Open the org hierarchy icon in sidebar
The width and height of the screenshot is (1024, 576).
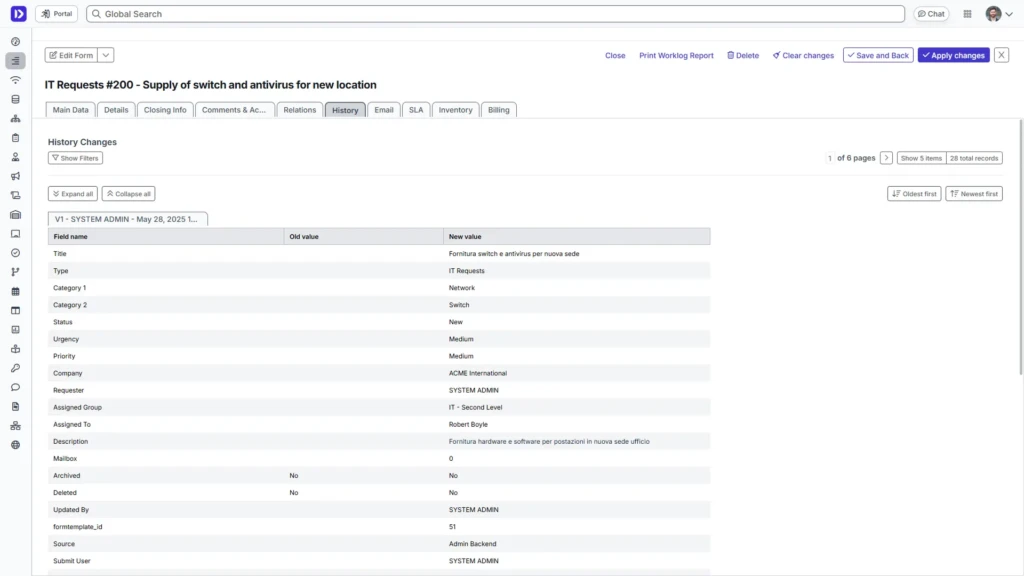16,119
